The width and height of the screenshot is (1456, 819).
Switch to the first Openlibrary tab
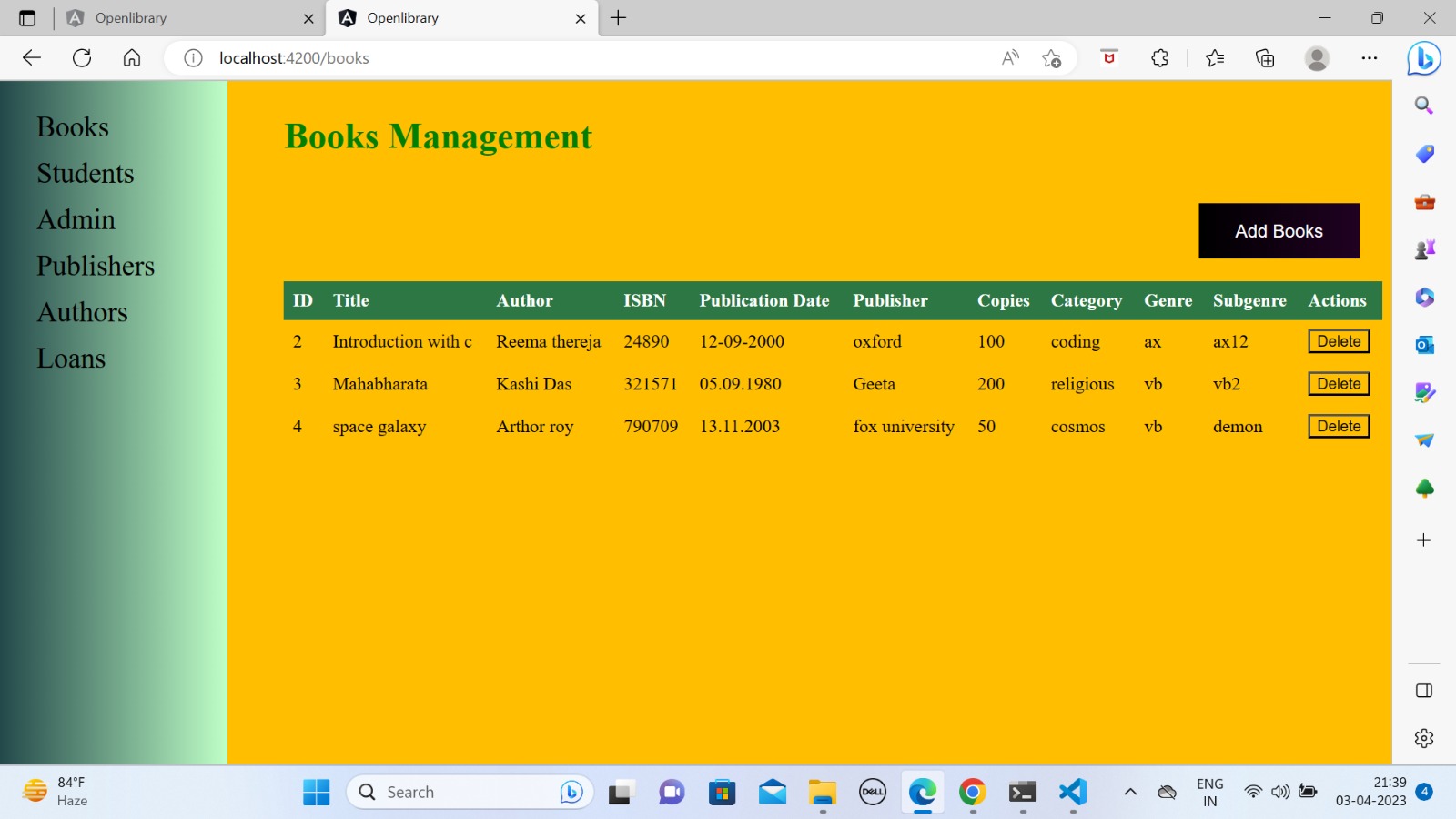click(x=182, y=18)
